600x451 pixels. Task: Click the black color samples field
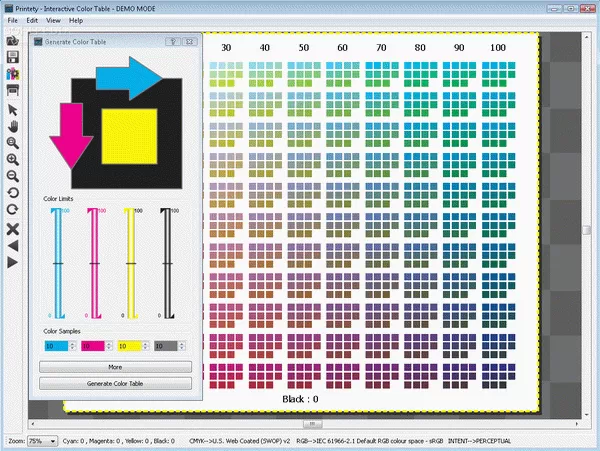pos(166,346)
